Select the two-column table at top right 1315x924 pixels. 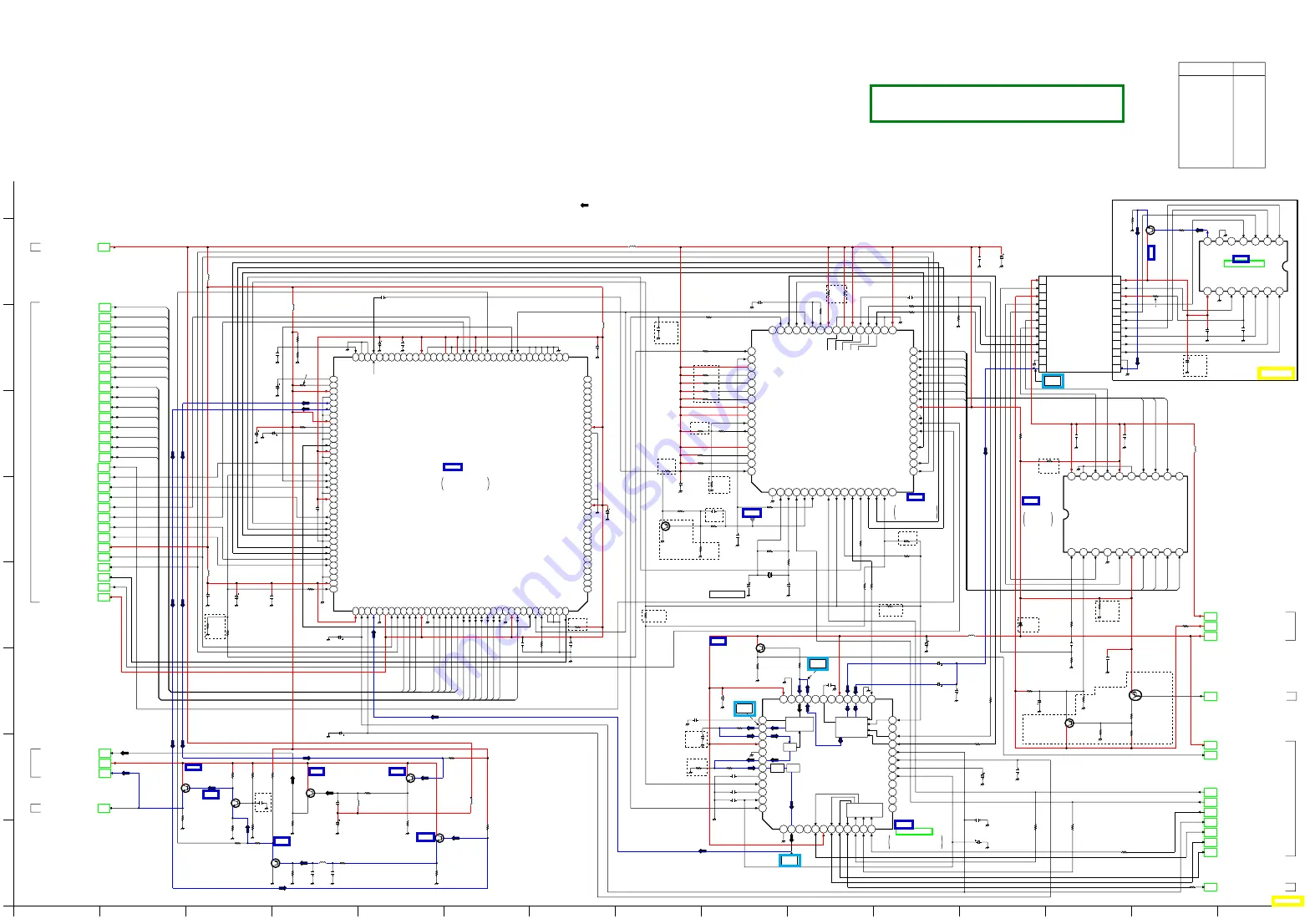(x=1221, y=115)
